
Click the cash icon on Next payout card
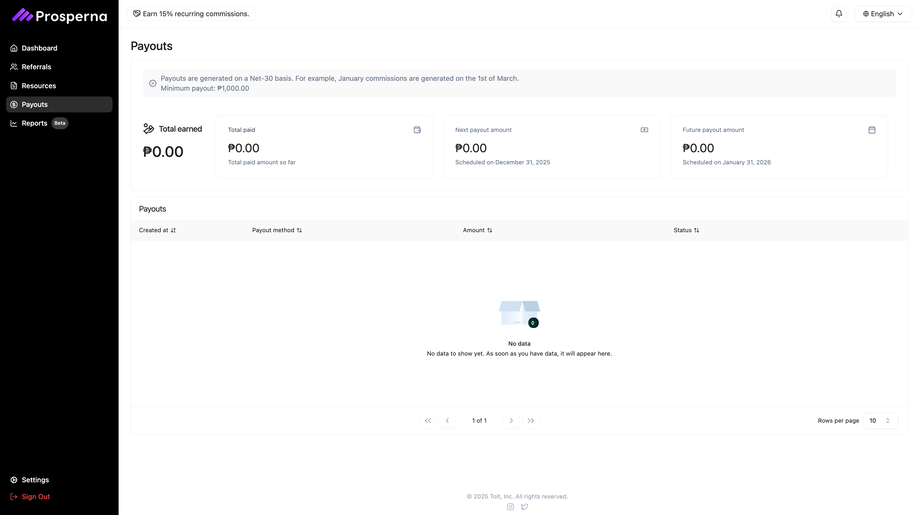[x=644, y=130]
